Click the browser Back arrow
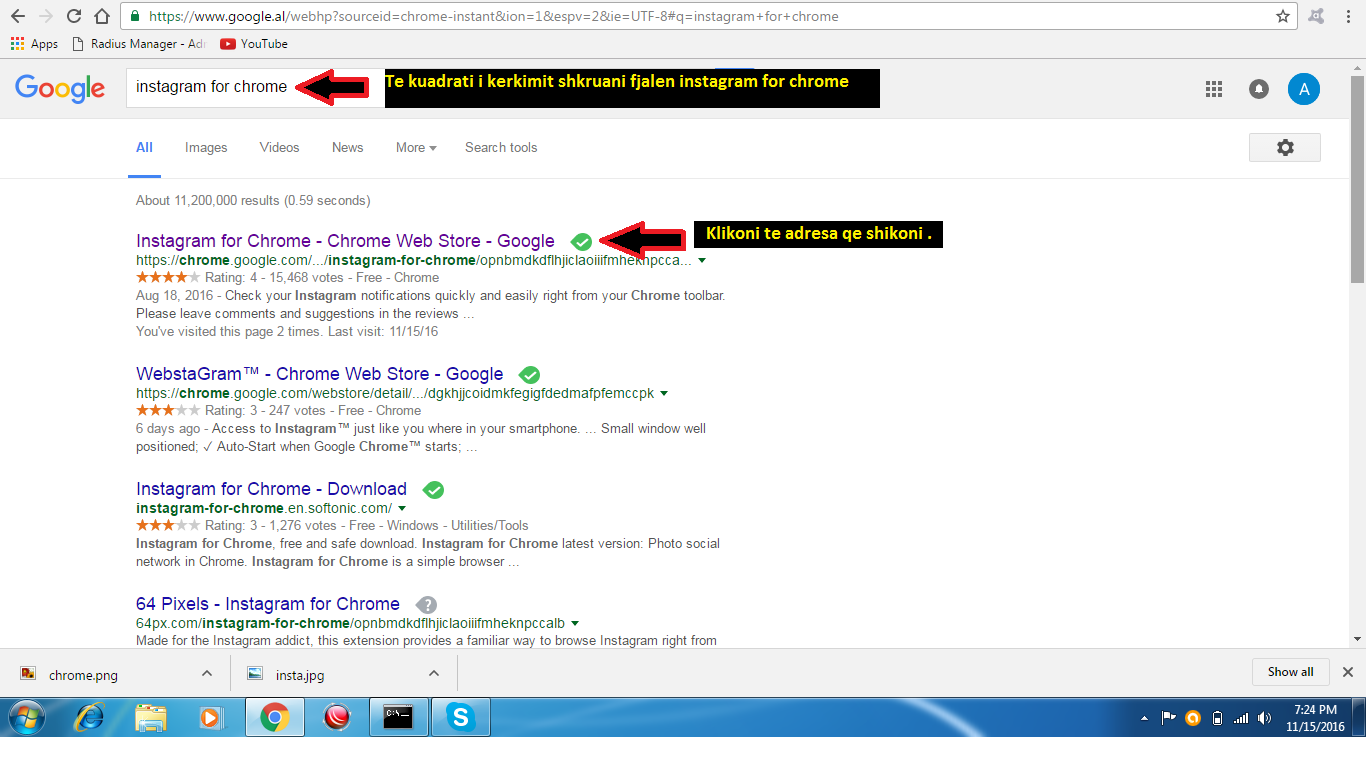This screenshot has width=1366, height=768. [x=18, y=16]
